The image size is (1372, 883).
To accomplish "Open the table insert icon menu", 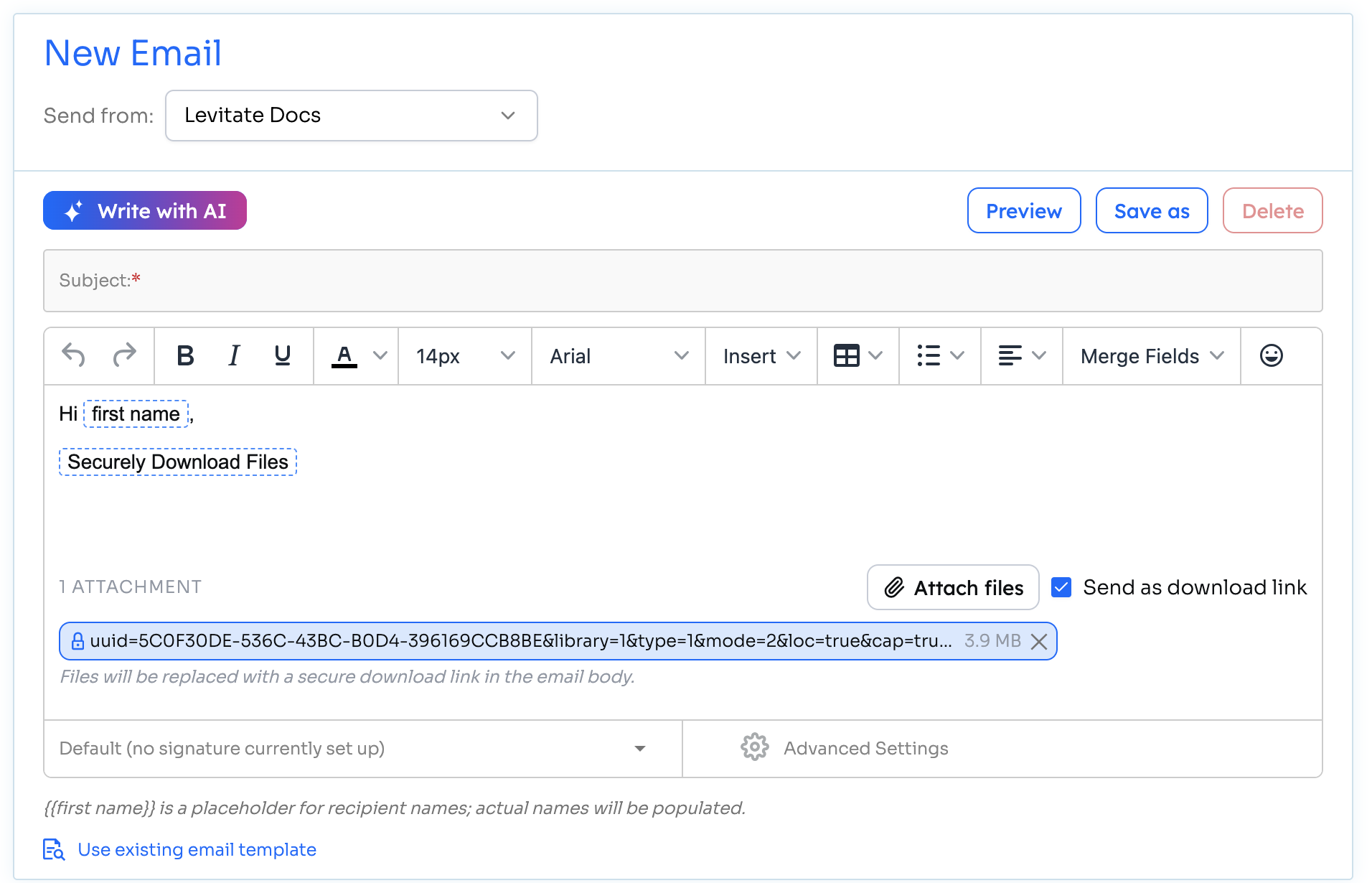I will pyautogui.click(x=858, y=356).
